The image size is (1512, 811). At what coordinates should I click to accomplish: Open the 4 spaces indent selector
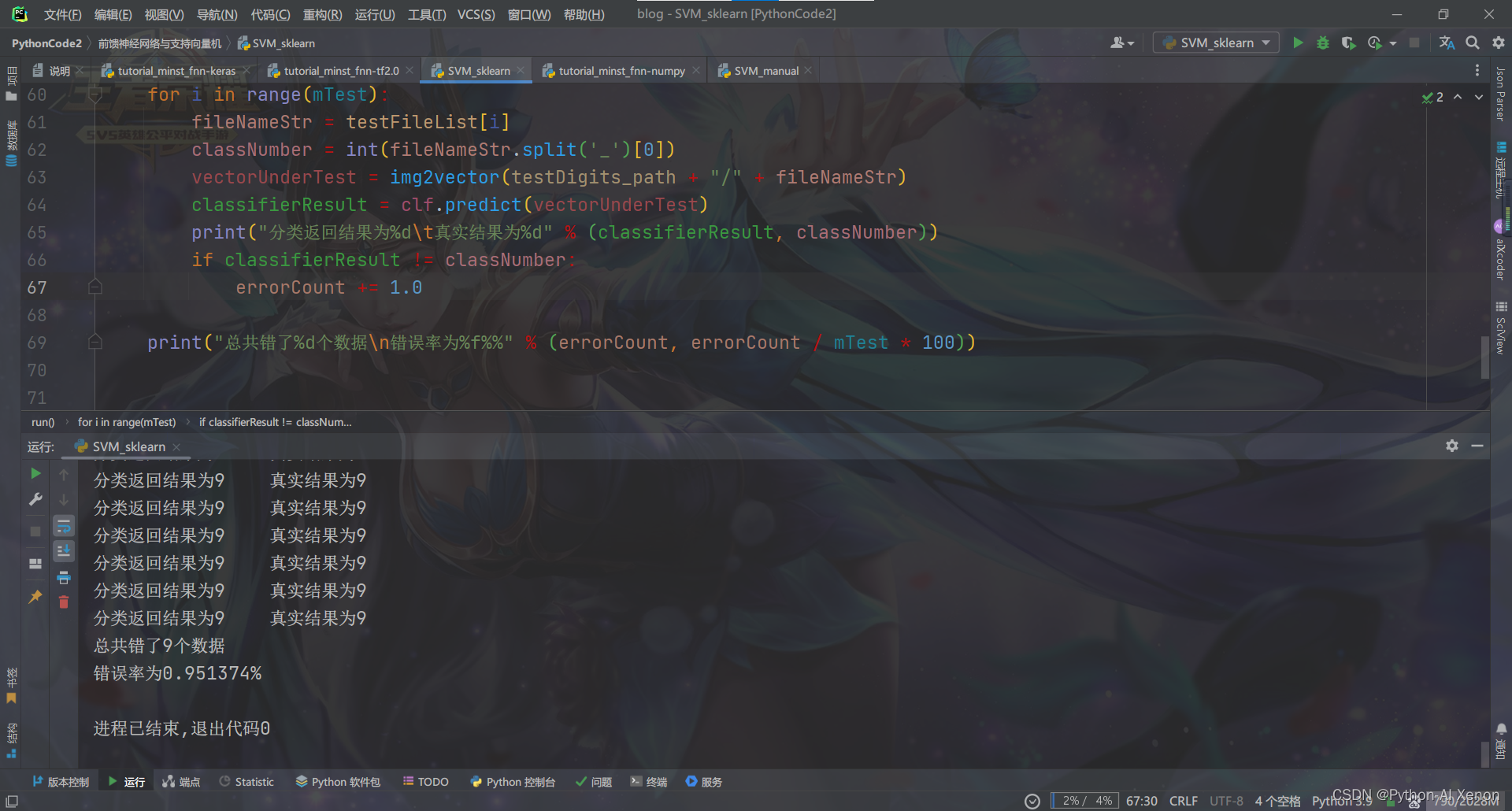(1277, 801)
